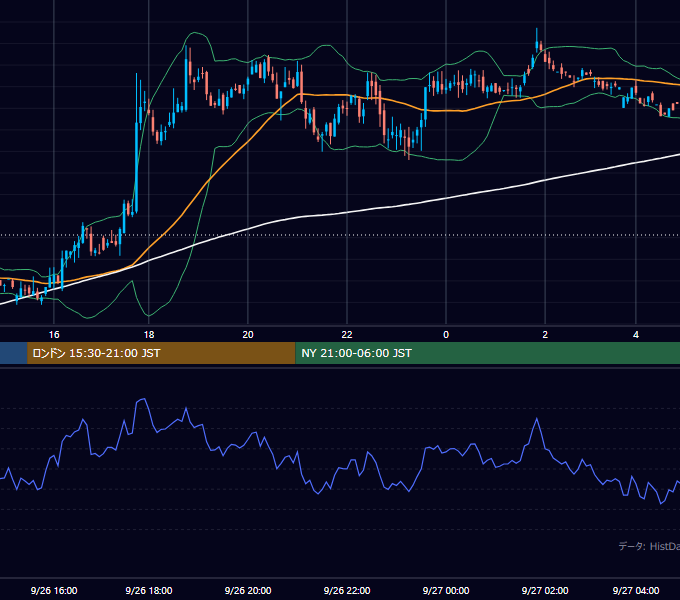680x600 pixels.
Task: Click the '18' time axis label
Action: (x=149, y=335)
